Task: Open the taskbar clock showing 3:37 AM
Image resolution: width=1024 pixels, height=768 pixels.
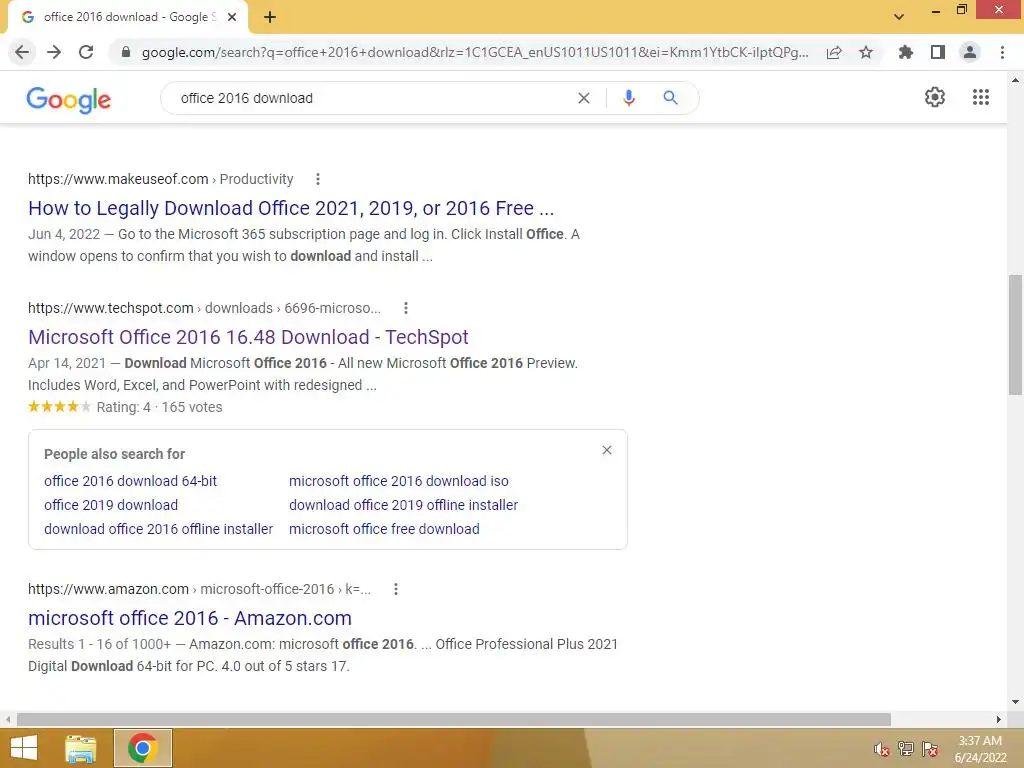Action: [x=980, y=749]
